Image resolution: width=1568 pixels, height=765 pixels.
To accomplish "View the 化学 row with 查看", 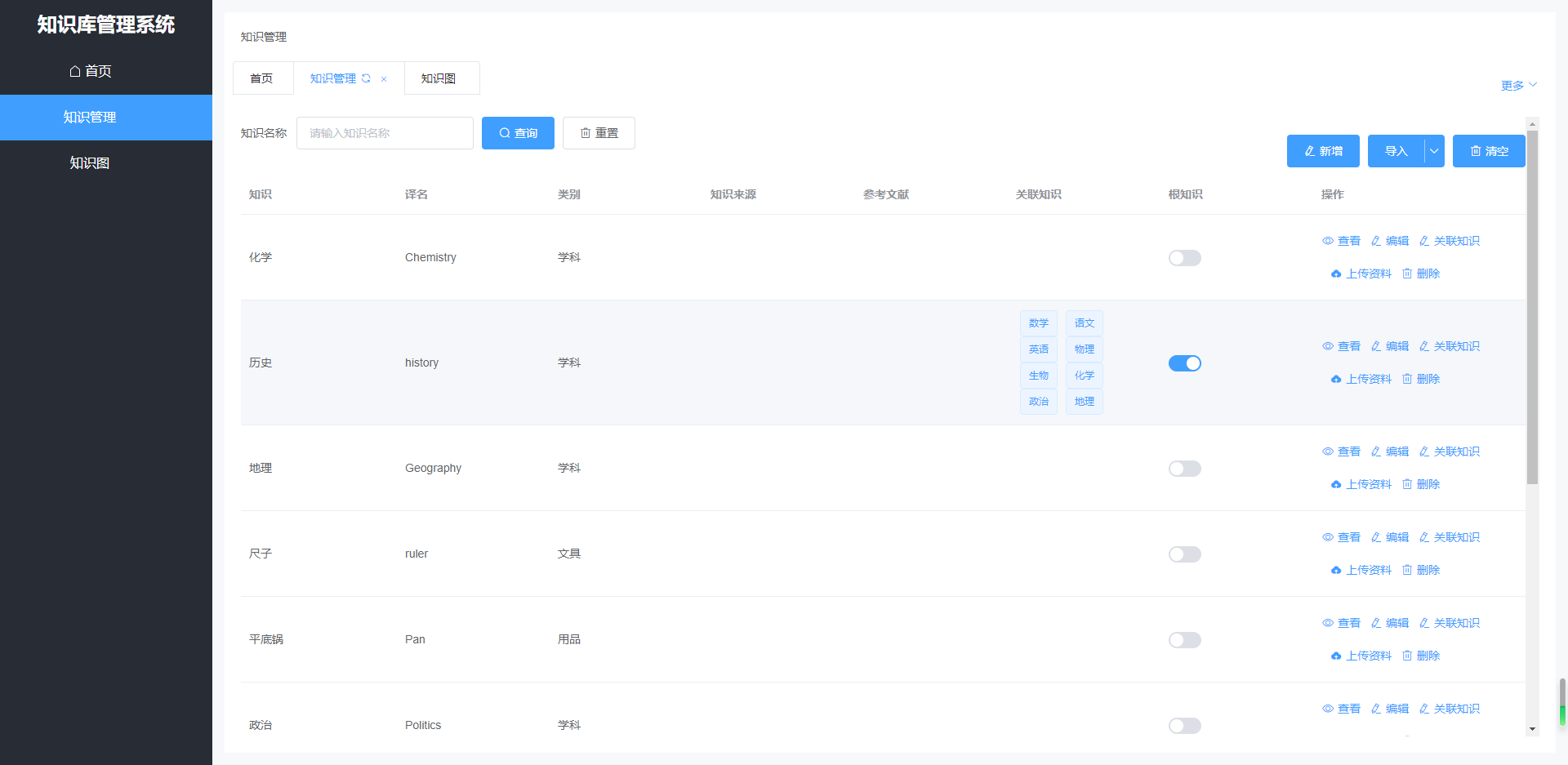I will pos(1341,241).
